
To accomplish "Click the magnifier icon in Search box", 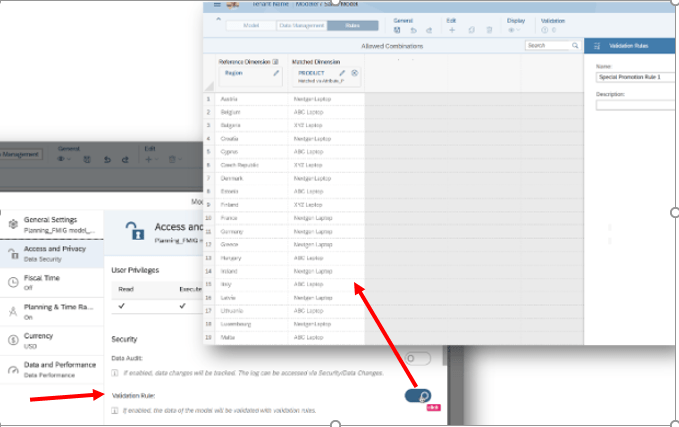I will point(574,46).
